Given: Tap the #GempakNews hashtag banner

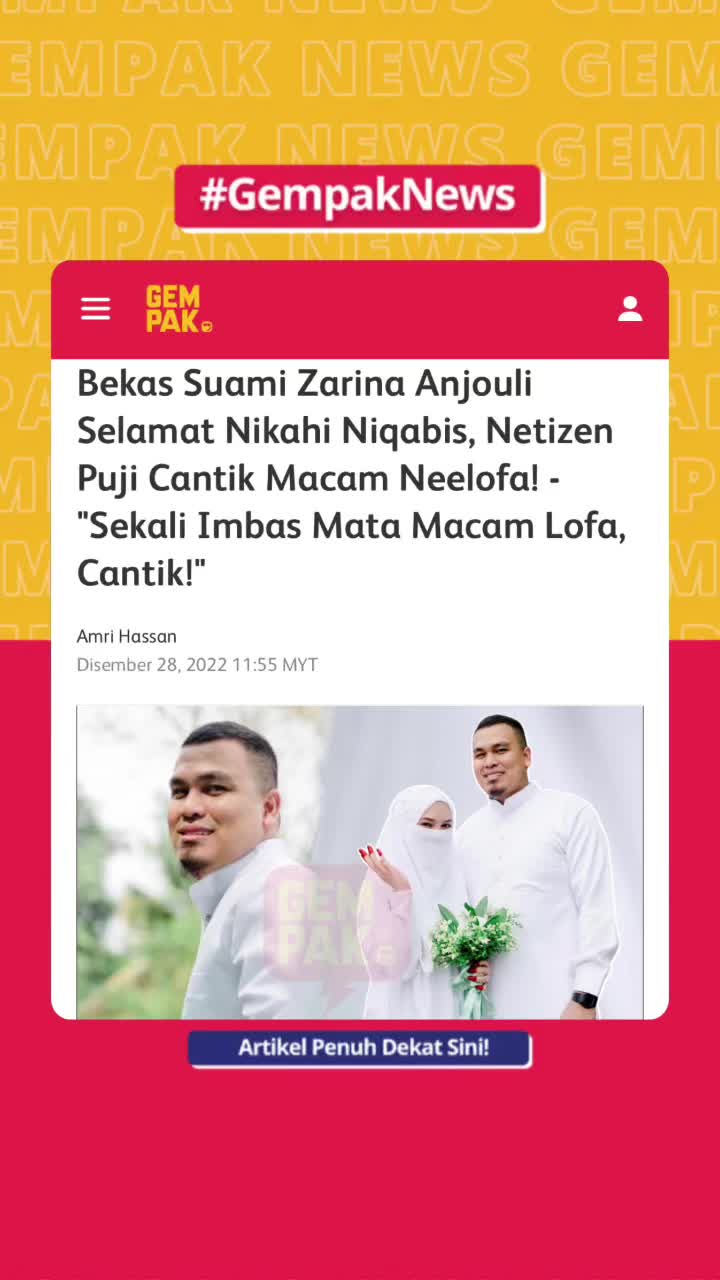Looking at the screenshot, I should [359, 197].
